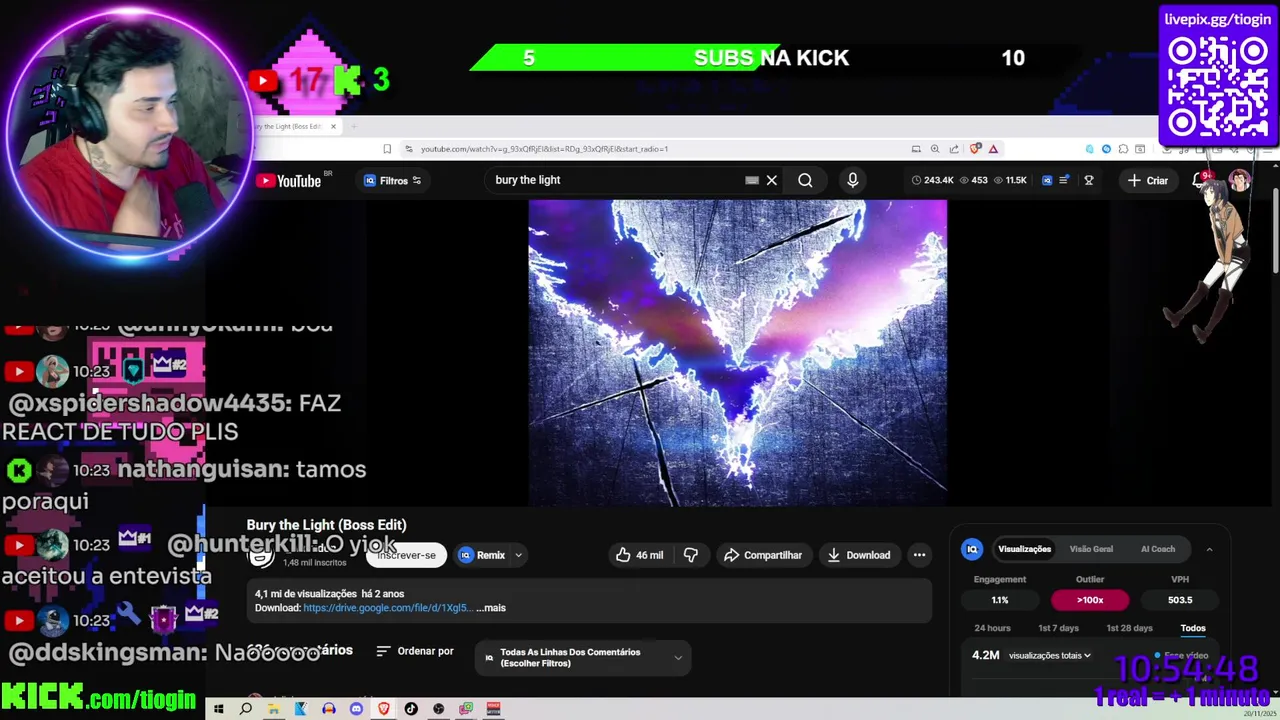This screenshot has height=720, width=1280.
Task: Click the Brave rewards triangle icon
Action: 993,149
